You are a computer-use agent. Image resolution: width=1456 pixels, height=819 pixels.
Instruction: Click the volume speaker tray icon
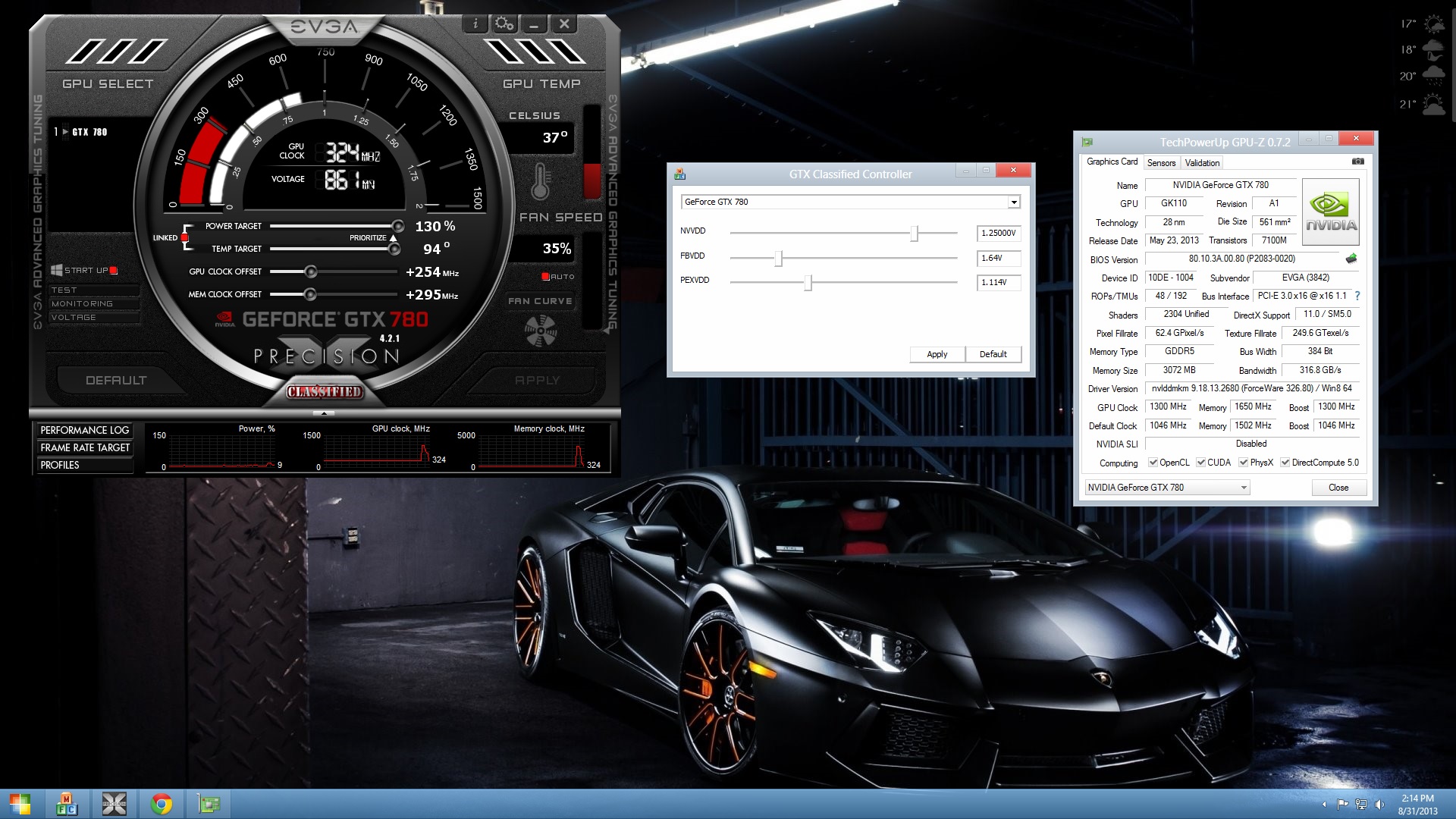tap(1379, 805)
